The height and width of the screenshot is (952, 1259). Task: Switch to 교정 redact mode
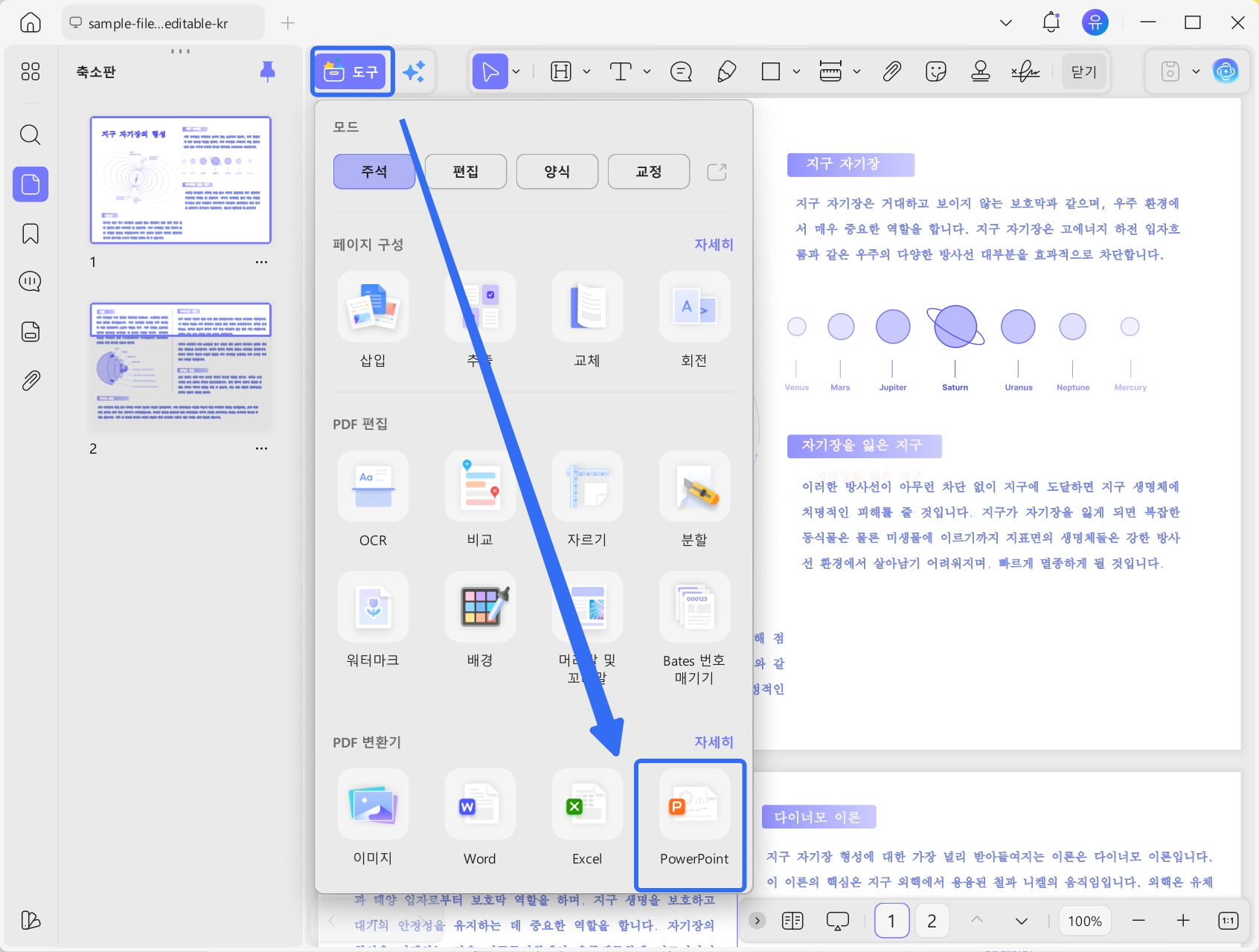pos(649,172)
